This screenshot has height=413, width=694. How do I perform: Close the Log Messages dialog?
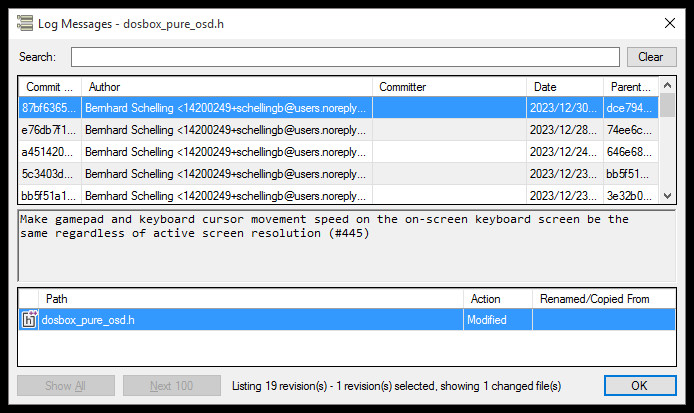coord(670,23)
